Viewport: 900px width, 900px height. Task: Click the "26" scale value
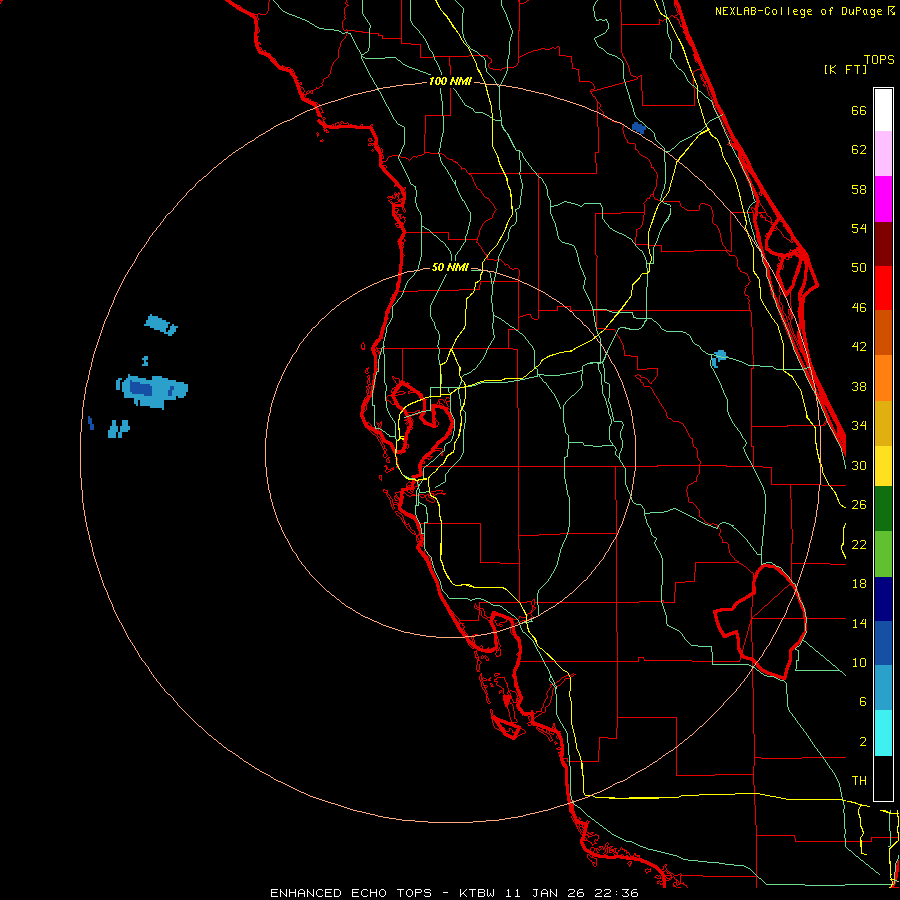click(859, 505)
